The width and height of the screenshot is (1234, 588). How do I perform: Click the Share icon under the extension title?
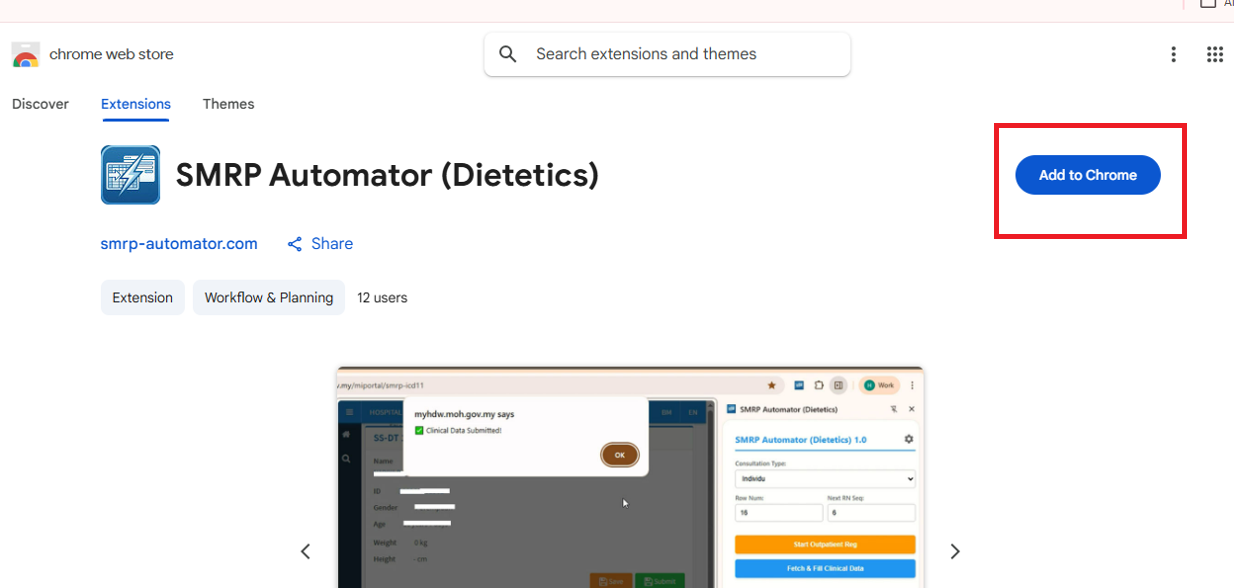tap(294, 243)
